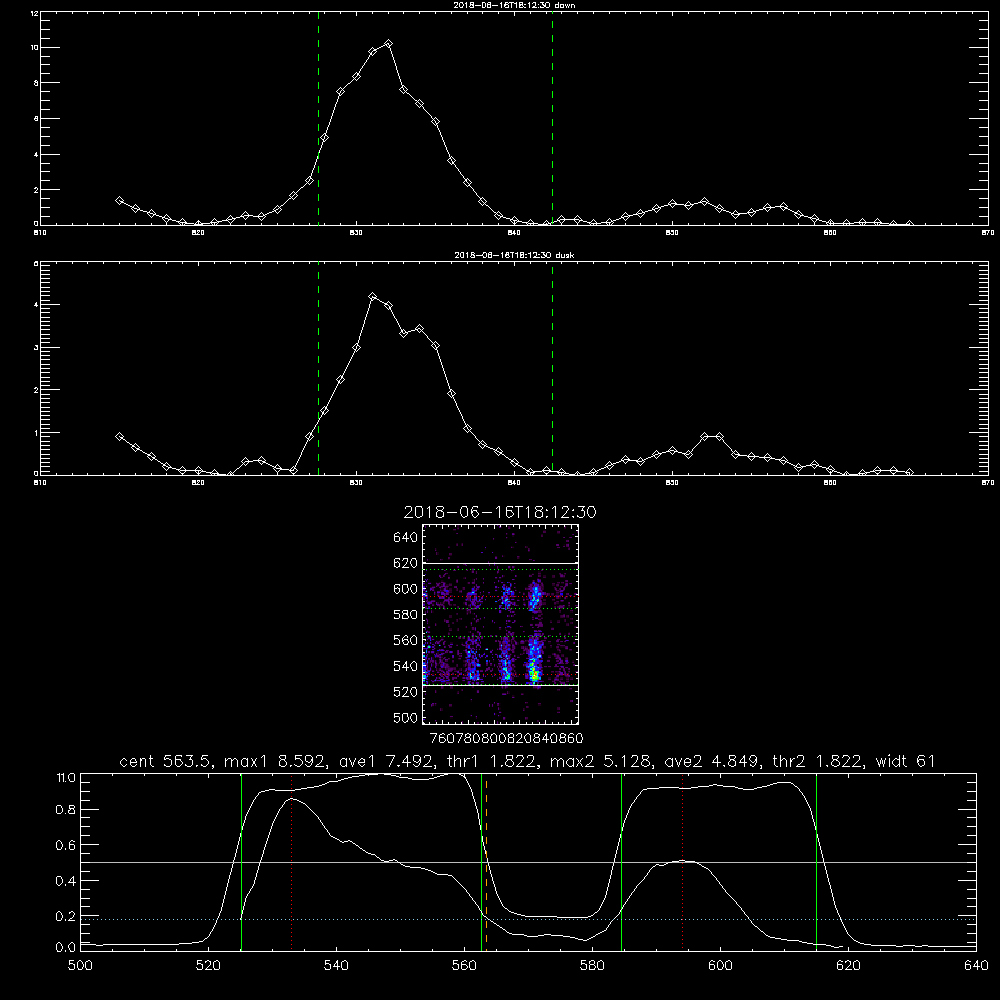Click the '640' x-axis label of bottom plot

click(976, 966)
